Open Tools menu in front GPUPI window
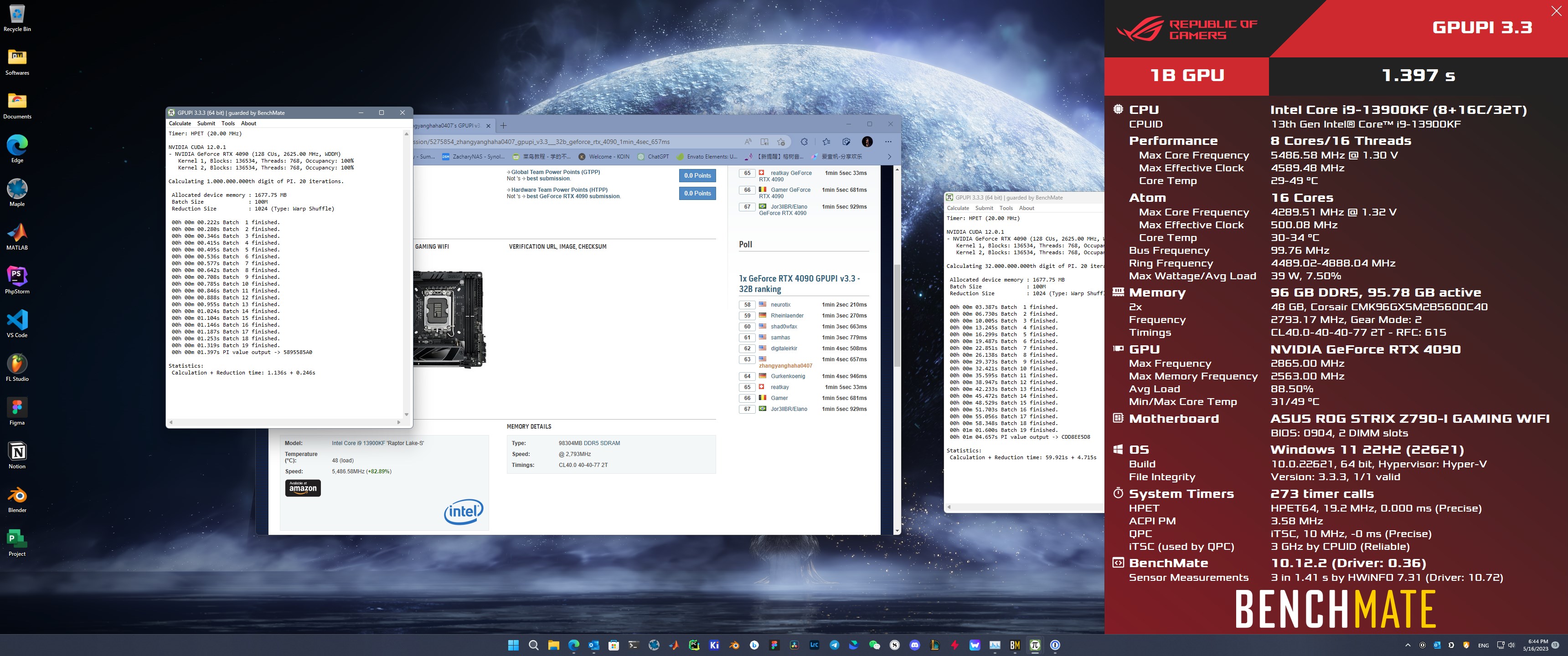The width and height of the screenshot is (1568, 656). tap(228, 123)
